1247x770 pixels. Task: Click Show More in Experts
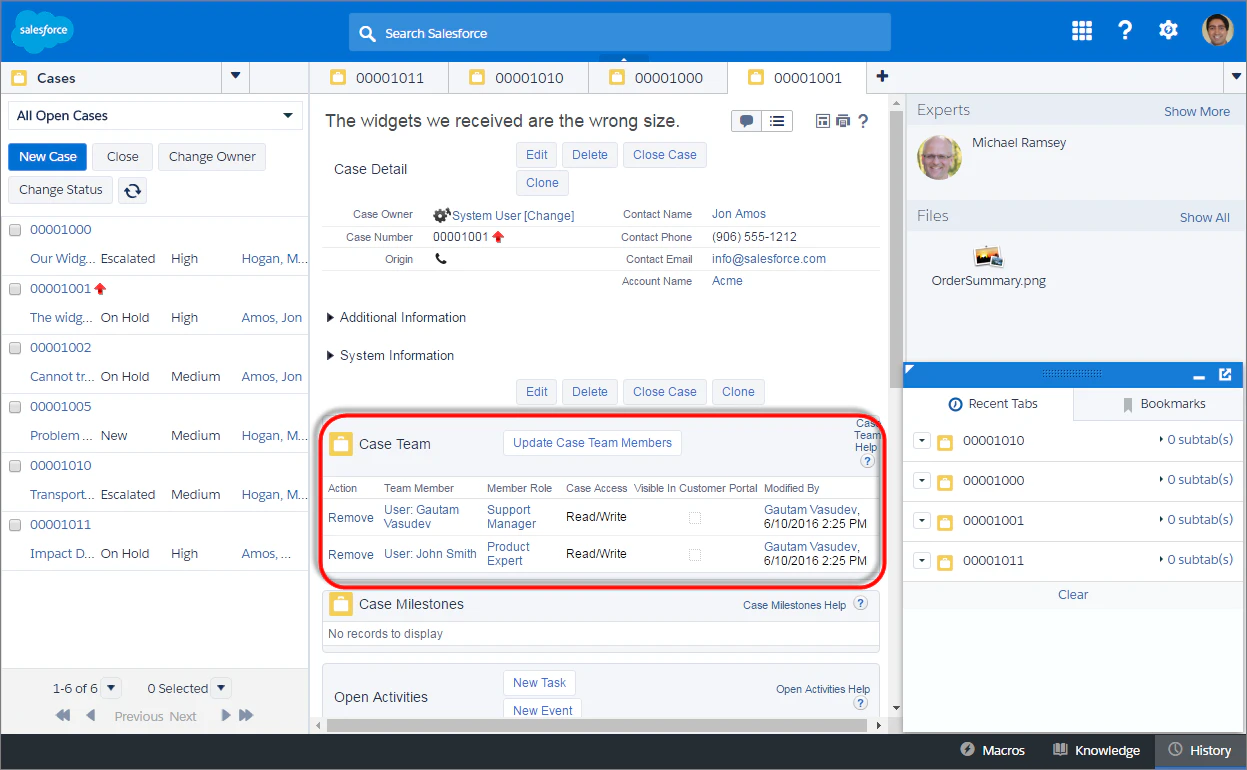[x=1197, y=111]
